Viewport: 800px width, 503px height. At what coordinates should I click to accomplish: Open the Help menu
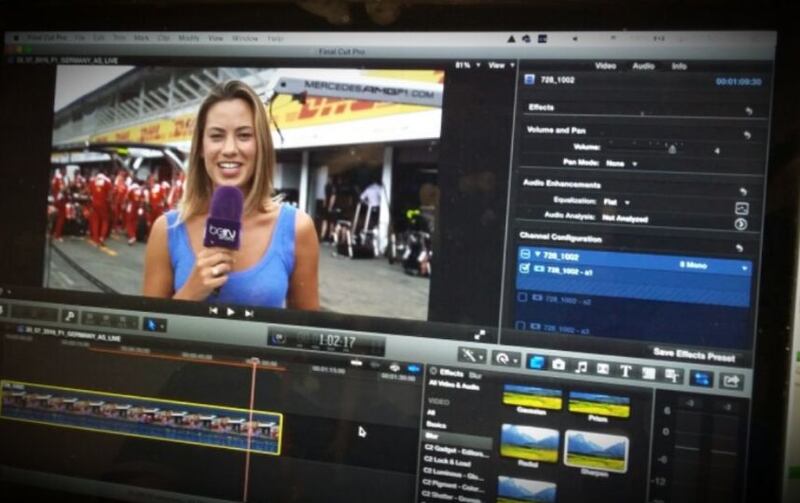[x=274, y=38]
